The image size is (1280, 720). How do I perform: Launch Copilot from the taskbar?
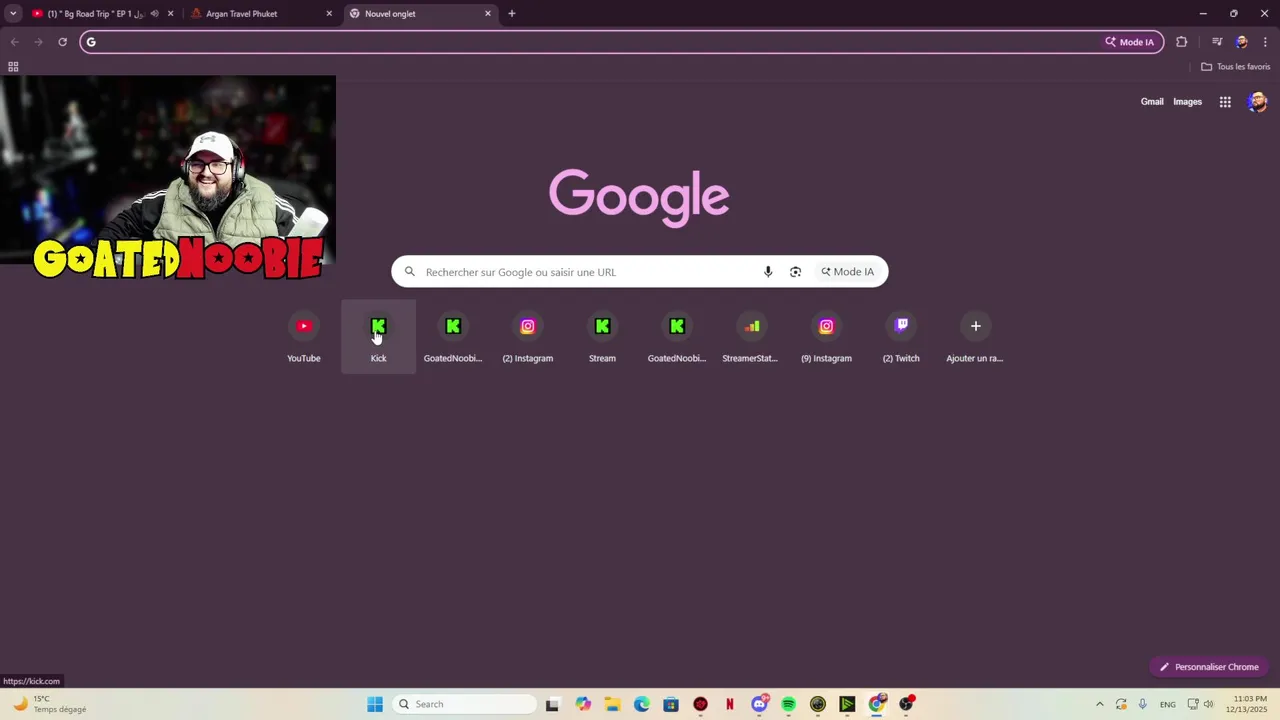tap(583, 704)
